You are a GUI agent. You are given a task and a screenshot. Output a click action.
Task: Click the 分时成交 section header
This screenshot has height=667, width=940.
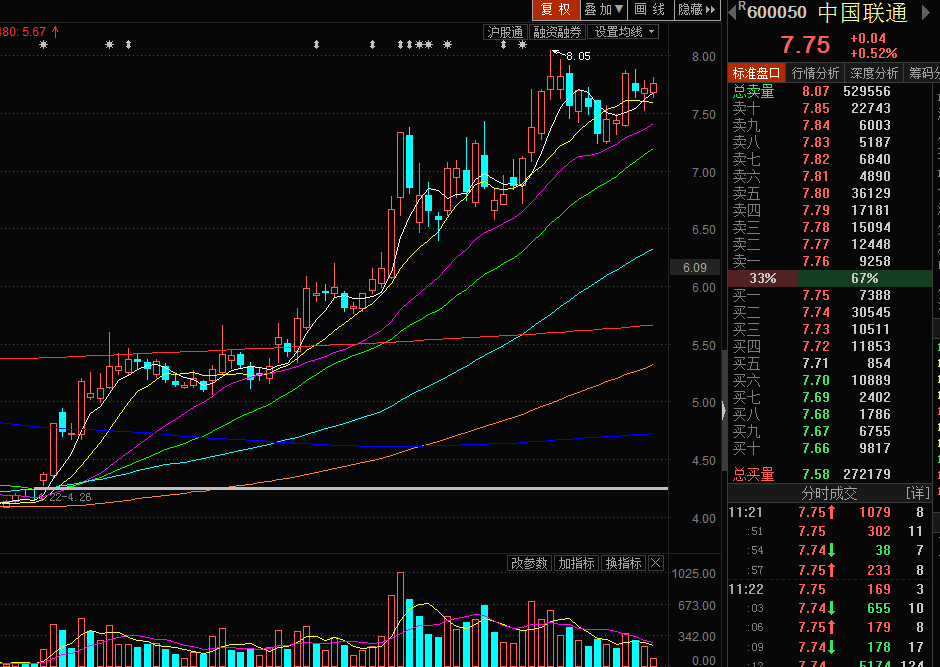pos(829,493)
